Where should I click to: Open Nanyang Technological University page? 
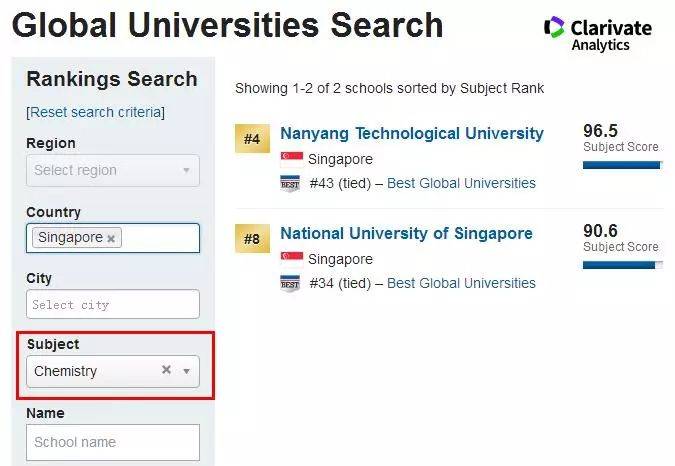click(412, 133)
